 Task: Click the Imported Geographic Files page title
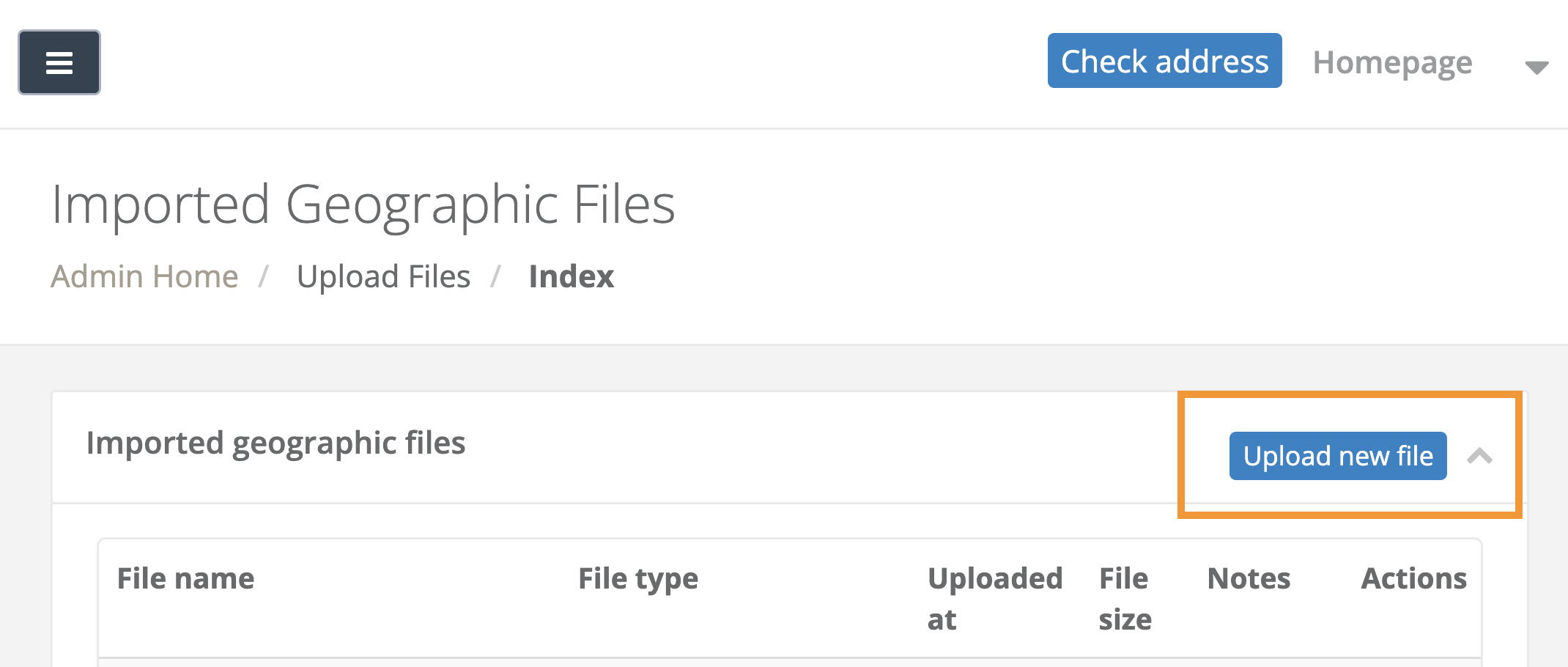click(363, 204)
